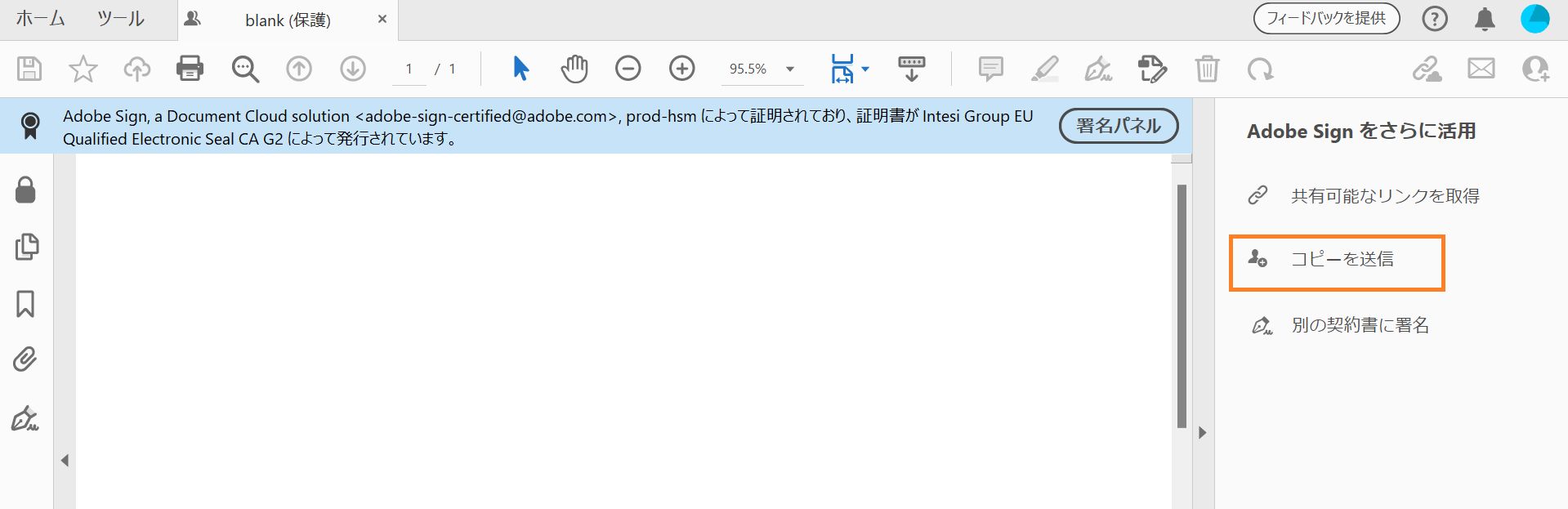Open the bookmarks panel icon
Viewport: 1568px width, 509px height.
(x=25, y=304)
